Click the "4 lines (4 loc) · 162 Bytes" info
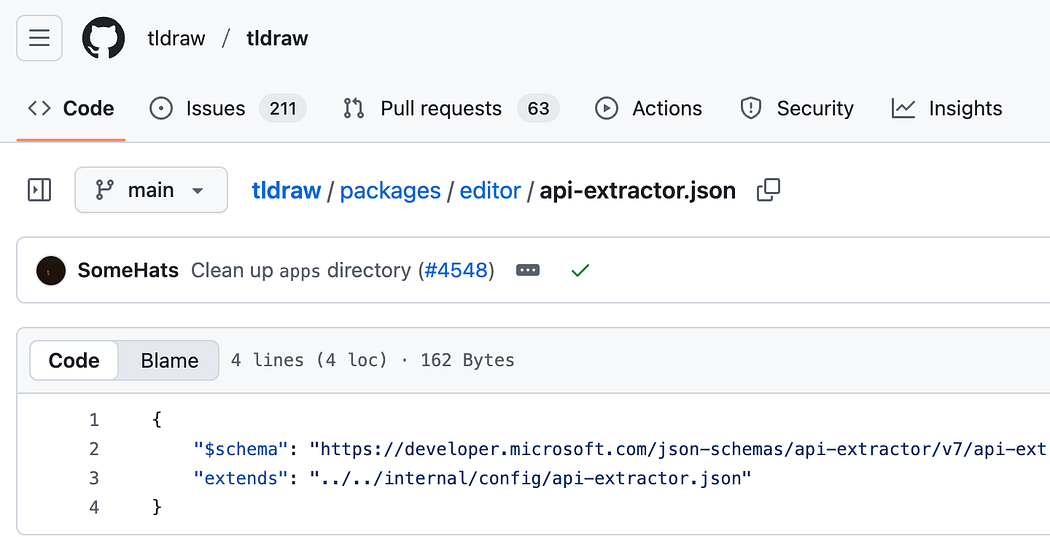Screen dimensions: 1050x537 pyautogui.click(x=373, y=360)
